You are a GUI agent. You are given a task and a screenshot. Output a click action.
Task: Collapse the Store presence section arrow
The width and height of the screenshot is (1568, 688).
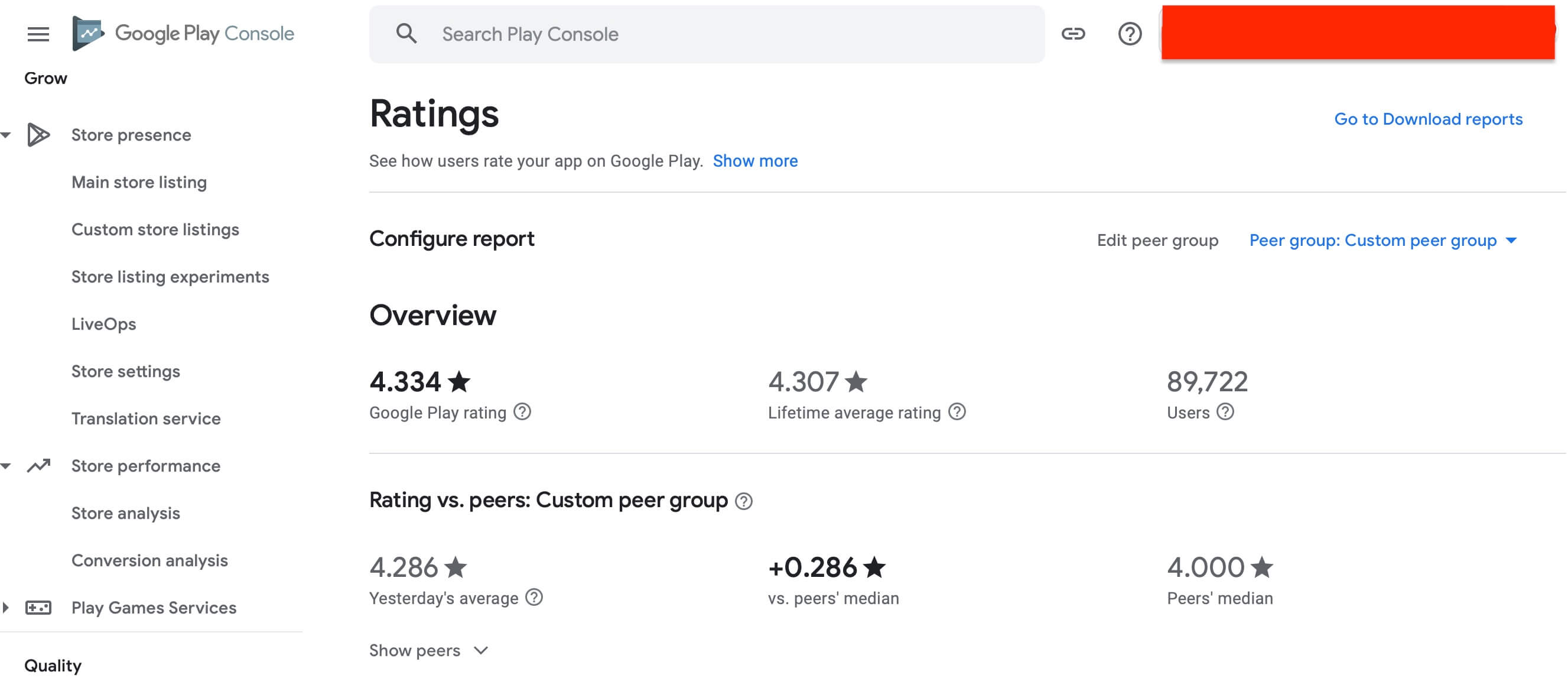pyautogui.click(x=5, y=135)
